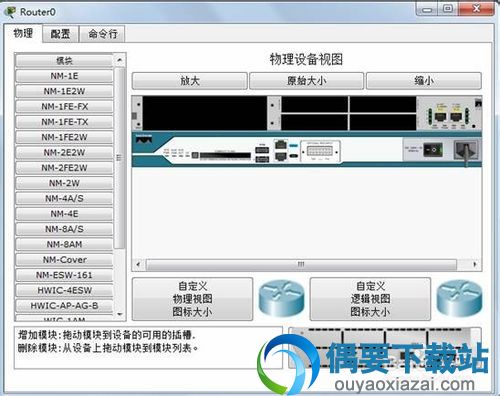Select the NM-4A/S module
500x396 pixels.
[64, 198]
